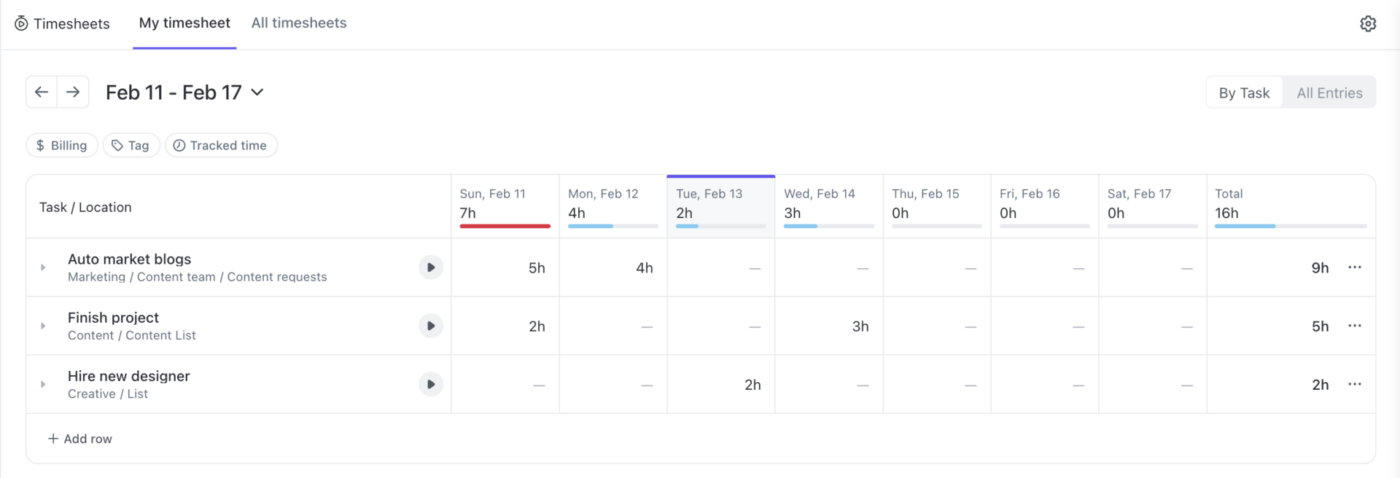Screen dimensions: 1400x478
Task: Open the Auto market blogs task name
Action: 129,259
